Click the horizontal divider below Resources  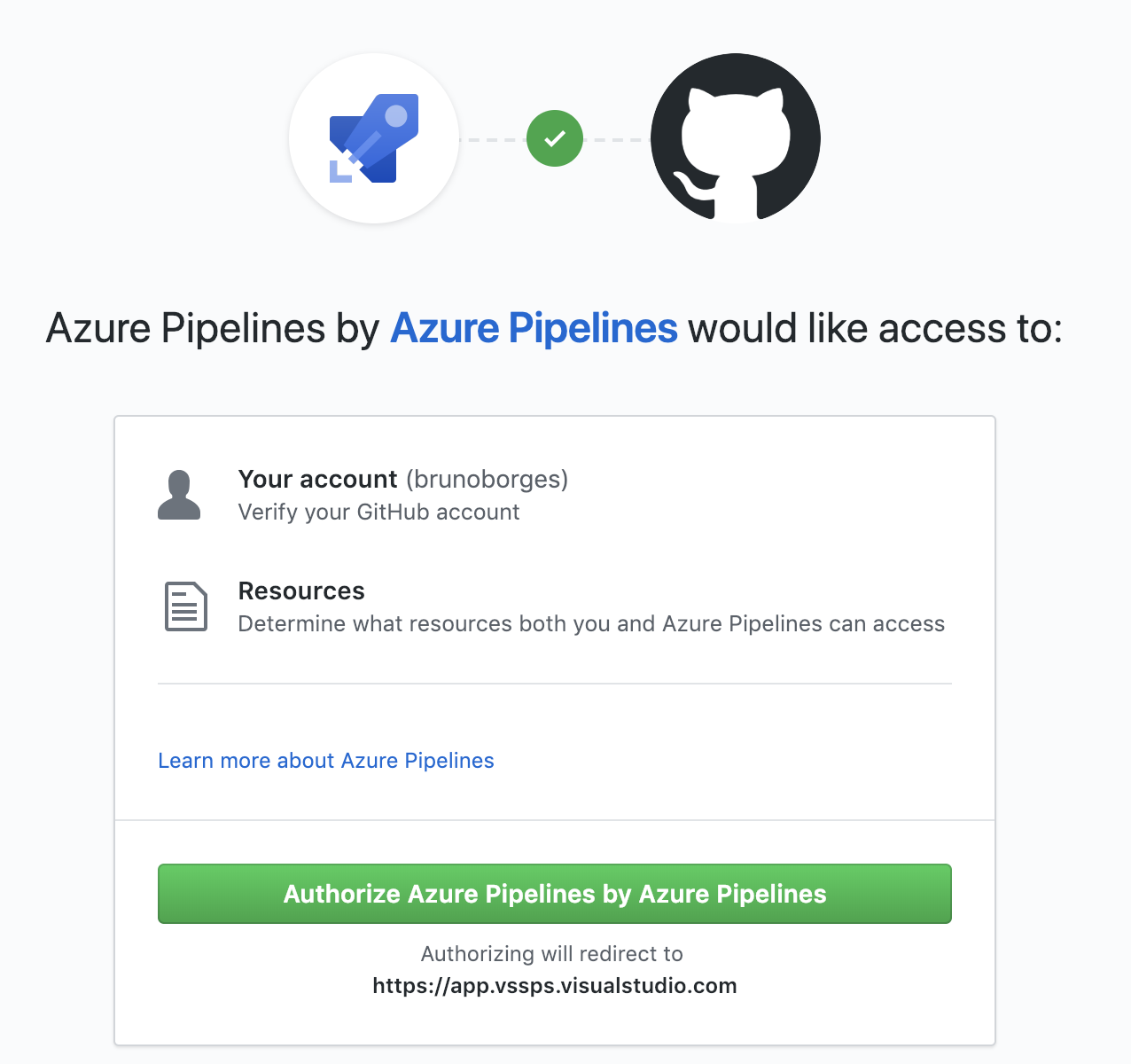pos(554,684)
